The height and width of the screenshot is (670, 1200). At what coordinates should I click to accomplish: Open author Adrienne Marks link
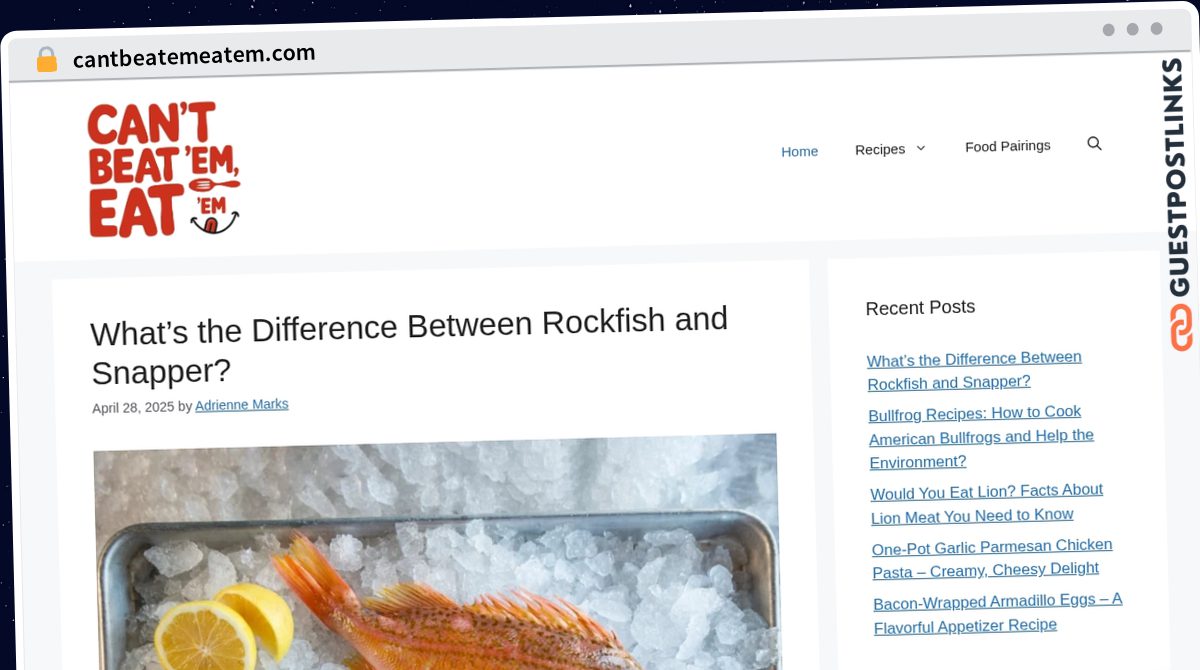tap(242, 405)
